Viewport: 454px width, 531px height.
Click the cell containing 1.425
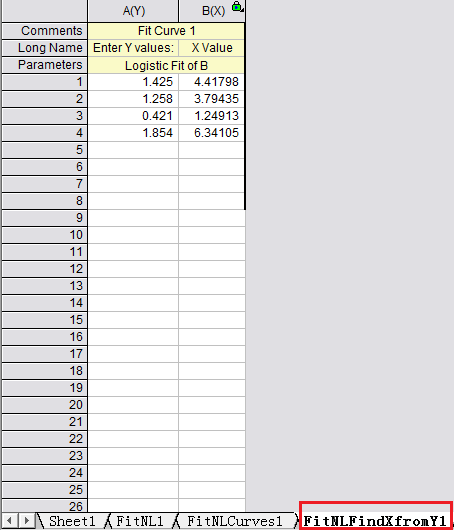click(133, 82)
